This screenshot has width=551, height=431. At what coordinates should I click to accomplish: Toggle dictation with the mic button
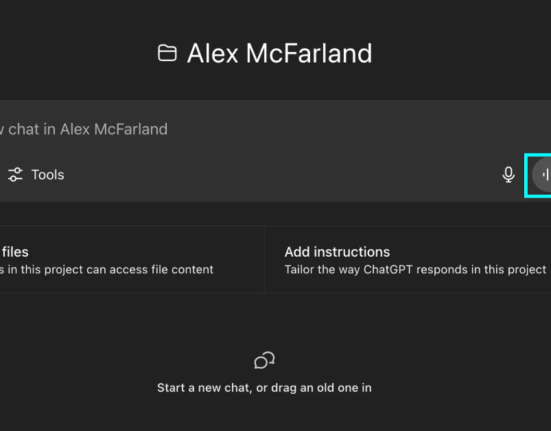pyautogui.click(x=508, y=175)
